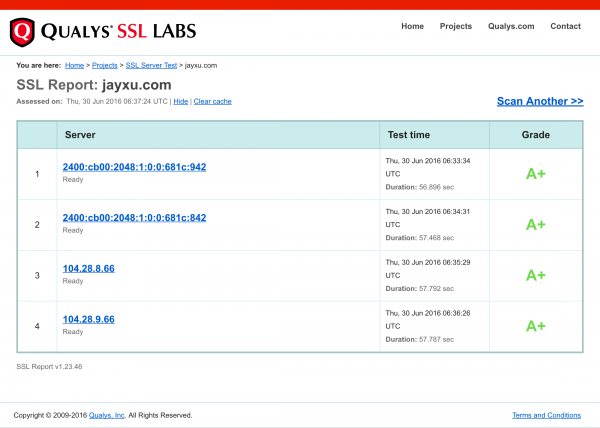600x428 pixels.
Task: Click the Qualys, Inc. footer link
Action: click(107, 415)
